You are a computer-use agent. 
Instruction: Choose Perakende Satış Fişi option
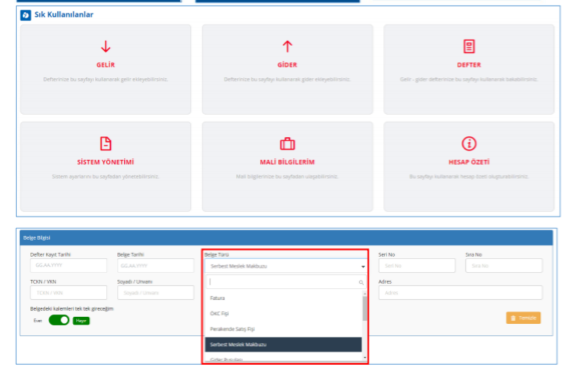tap(284, 329)
